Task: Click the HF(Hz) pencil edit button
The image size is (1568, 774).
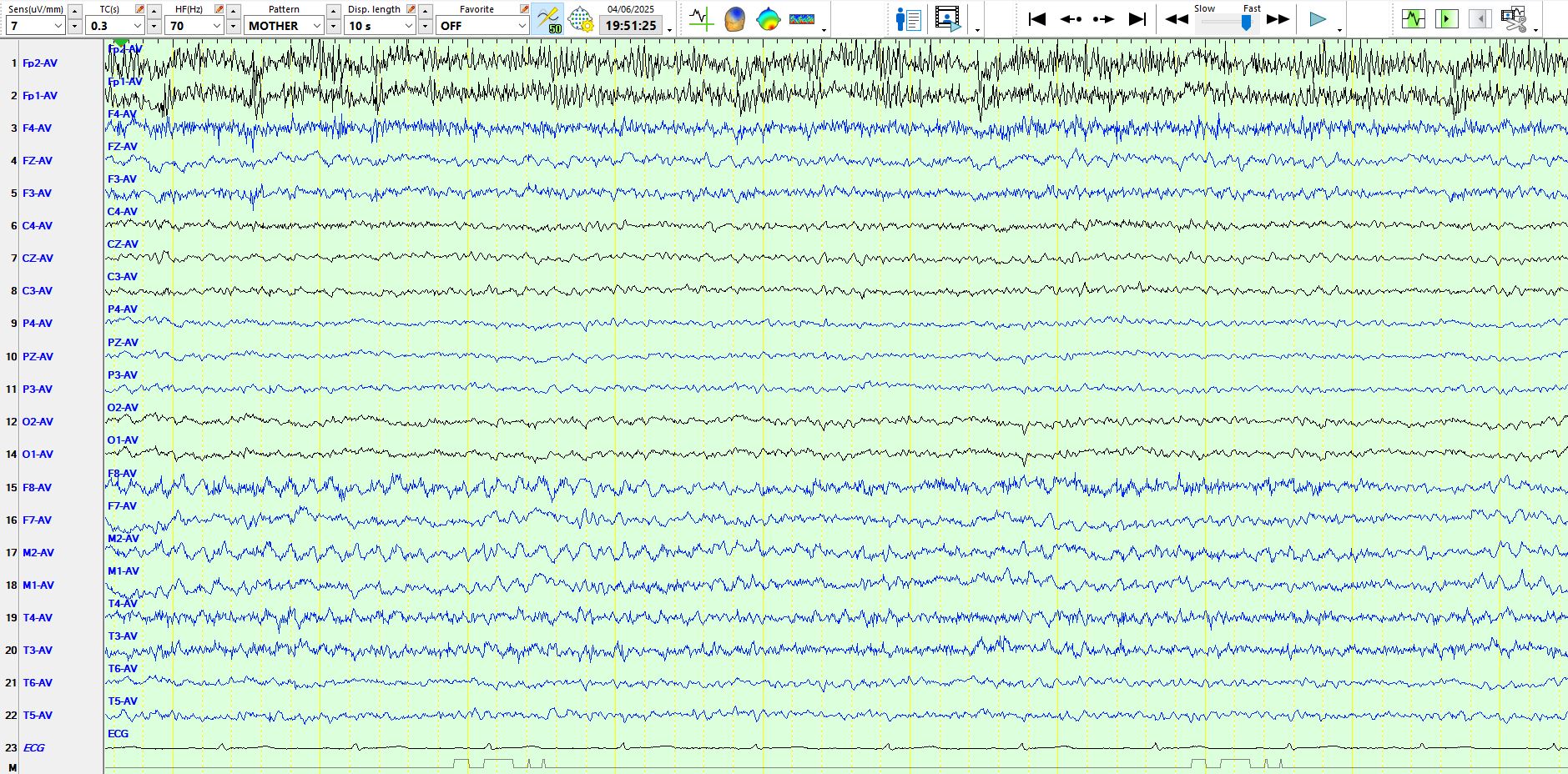Action: (219, 9)
